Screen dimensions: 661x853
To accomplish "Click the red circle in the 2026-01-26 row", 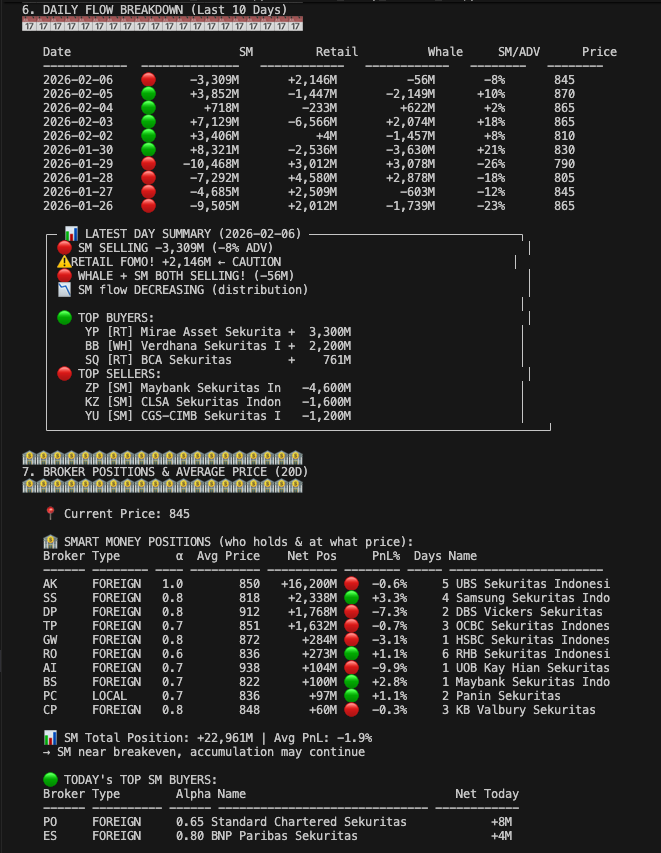I will 149,206.
